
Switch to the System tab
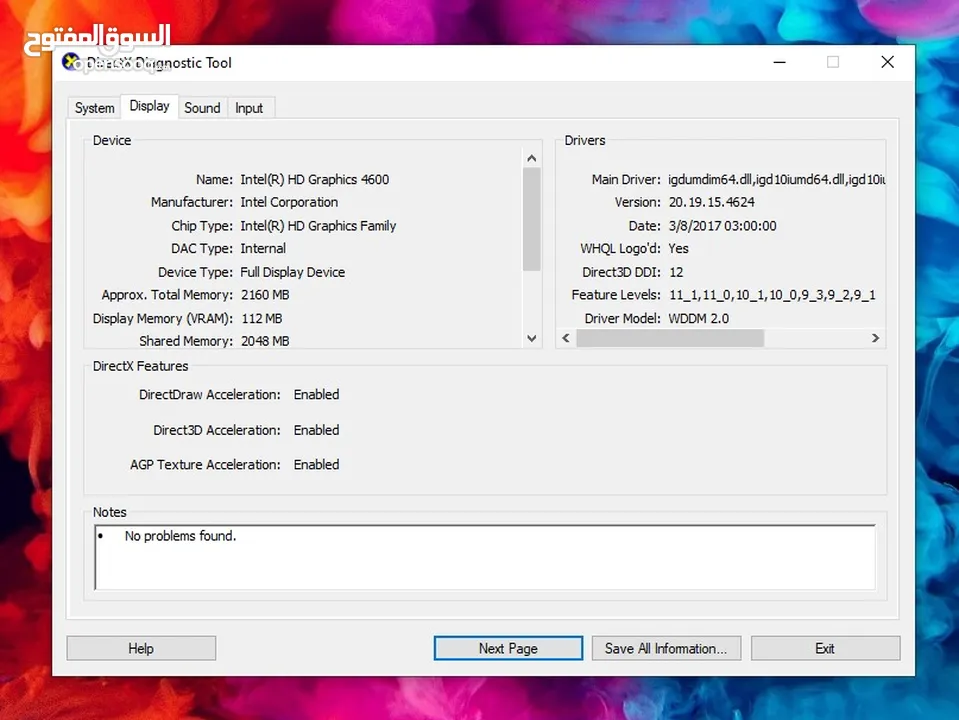[94, 108]
